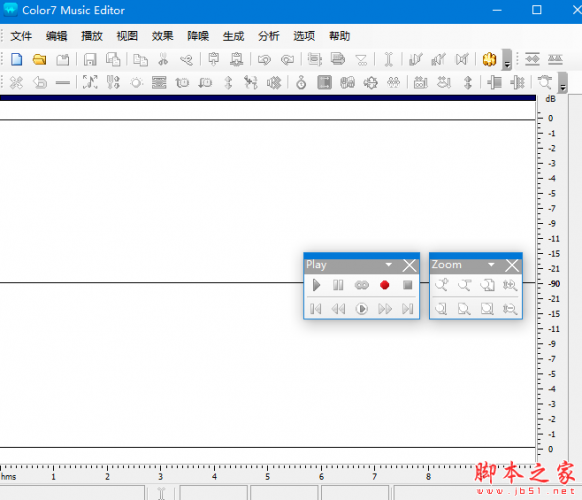The image size is (582, 500).
Task: Click the stopwatch icon in second toolbar
Action: 301,82
